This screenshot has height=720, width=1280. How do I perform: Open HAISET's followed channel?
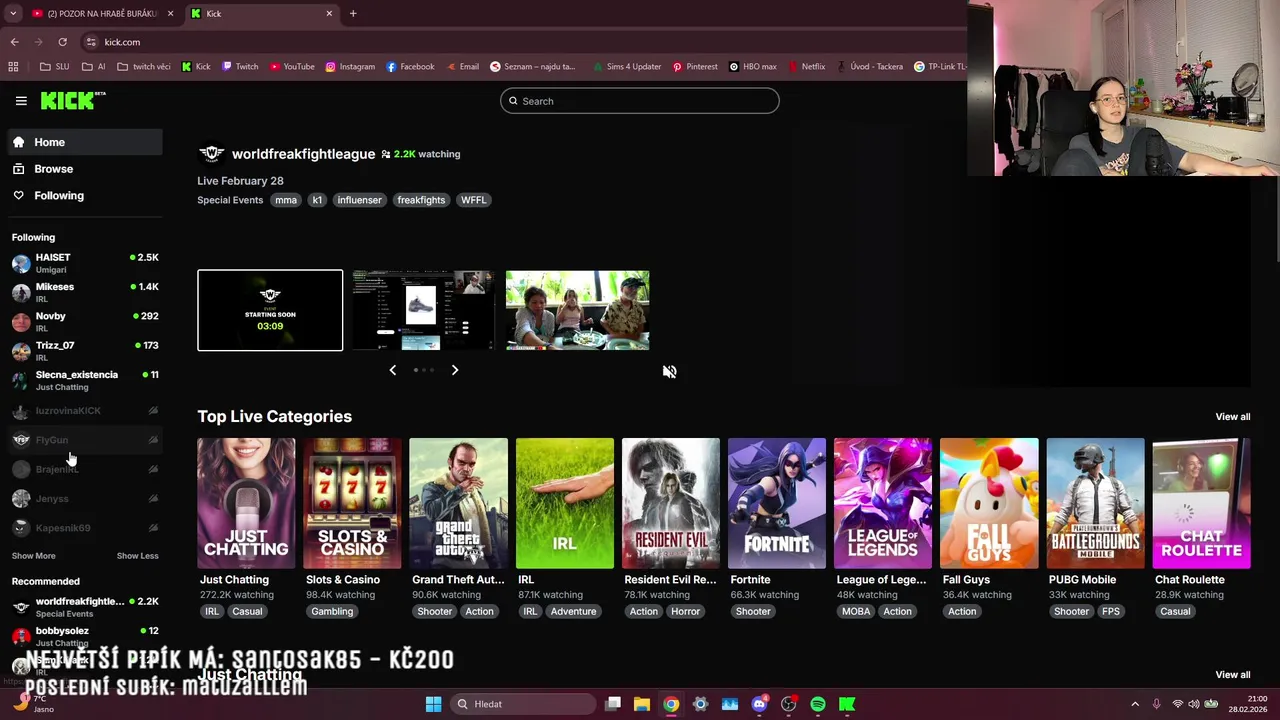coord(85,263)
